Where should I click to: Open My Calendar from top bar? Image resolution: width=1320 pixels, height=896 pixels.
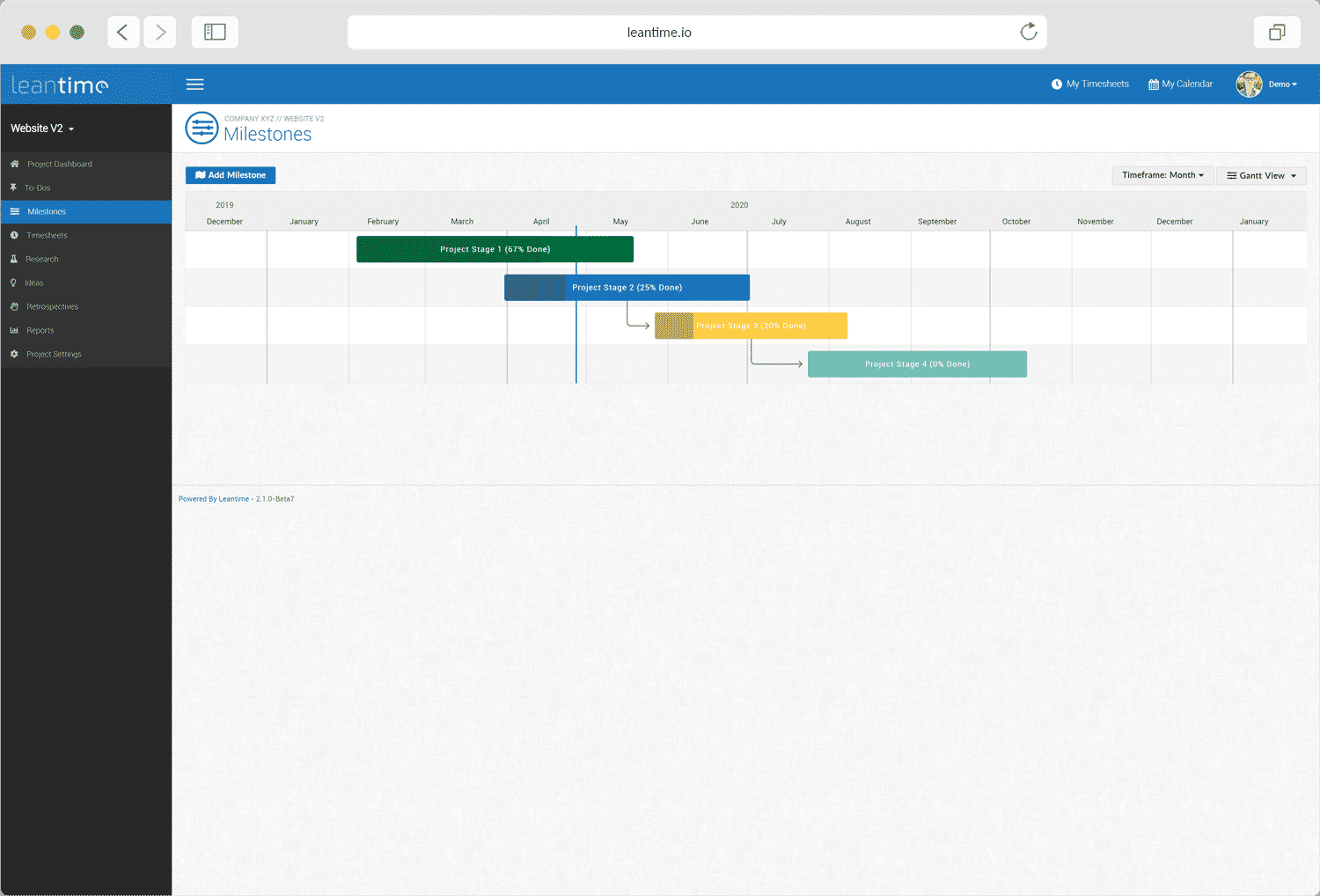[x=1180, y=84]
